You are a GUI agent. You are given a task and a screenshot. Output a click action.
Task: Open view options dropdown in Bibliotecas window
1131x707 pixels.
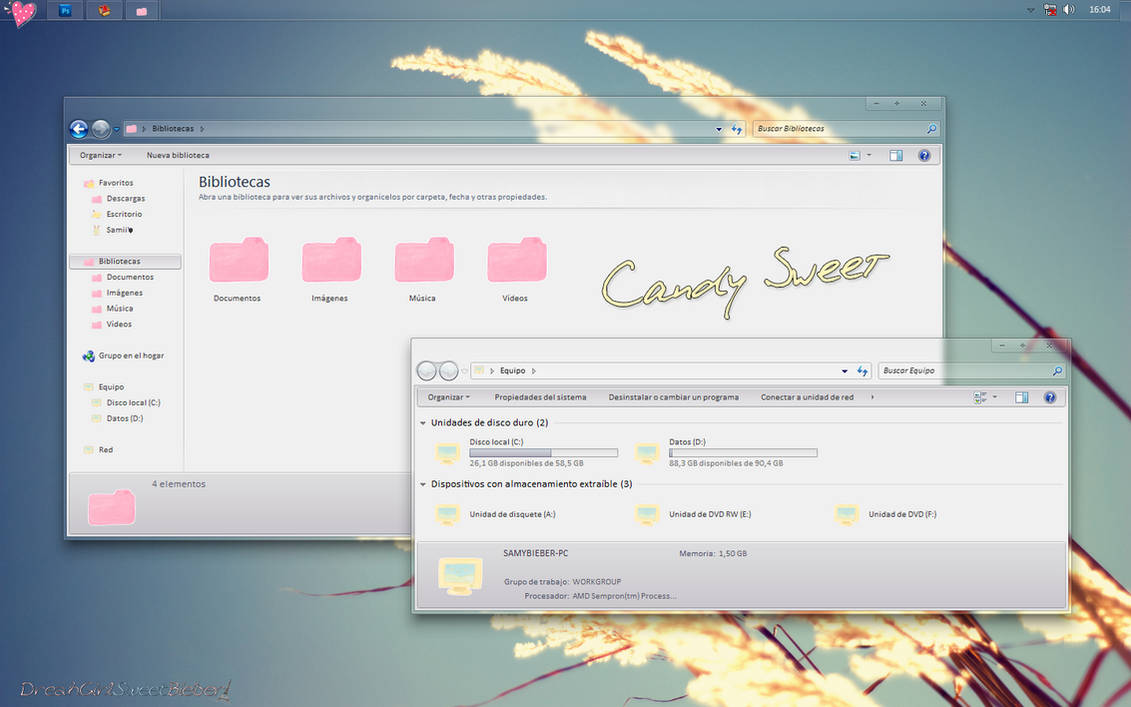869,155
